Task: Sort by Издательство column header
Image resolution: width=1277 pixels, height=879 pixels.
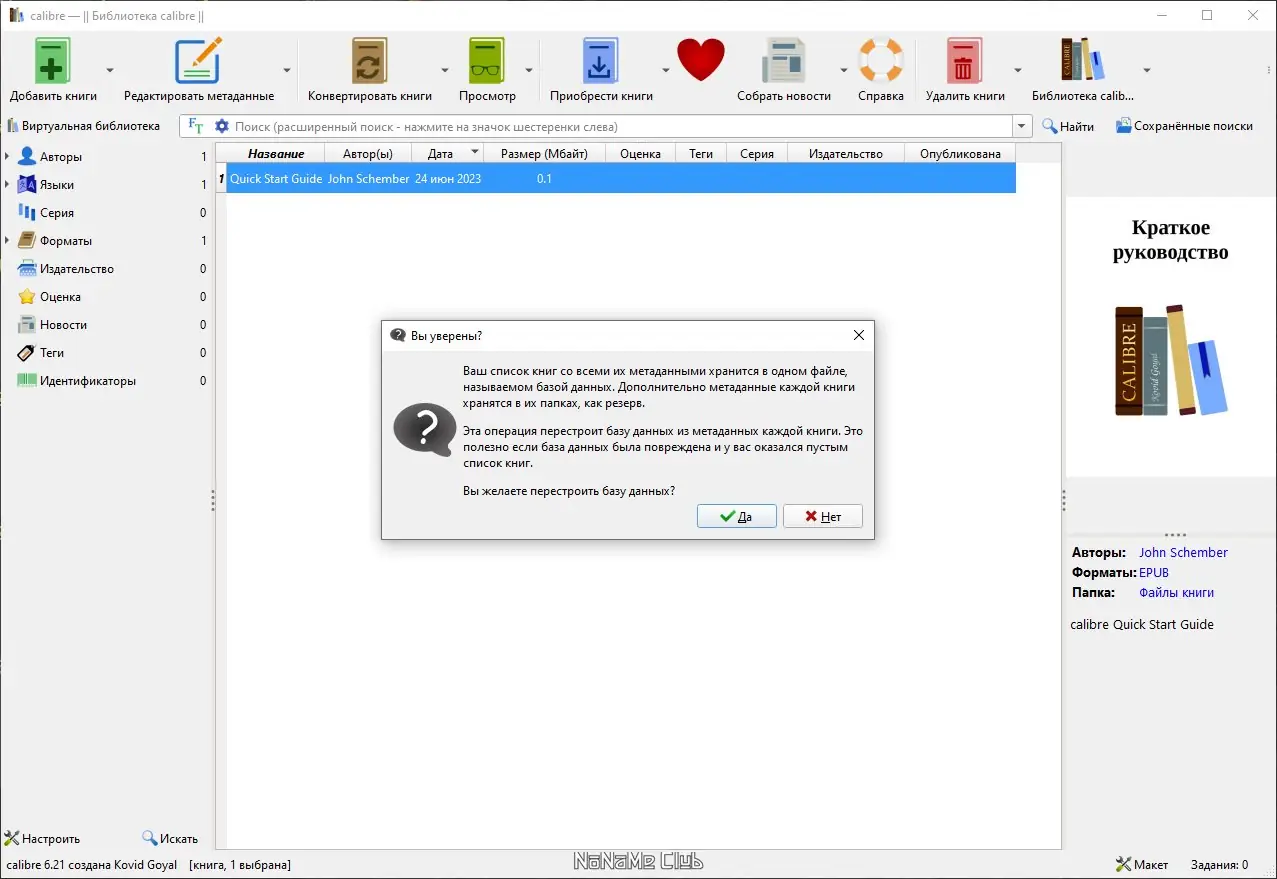Action: click(x=846, y=153)
